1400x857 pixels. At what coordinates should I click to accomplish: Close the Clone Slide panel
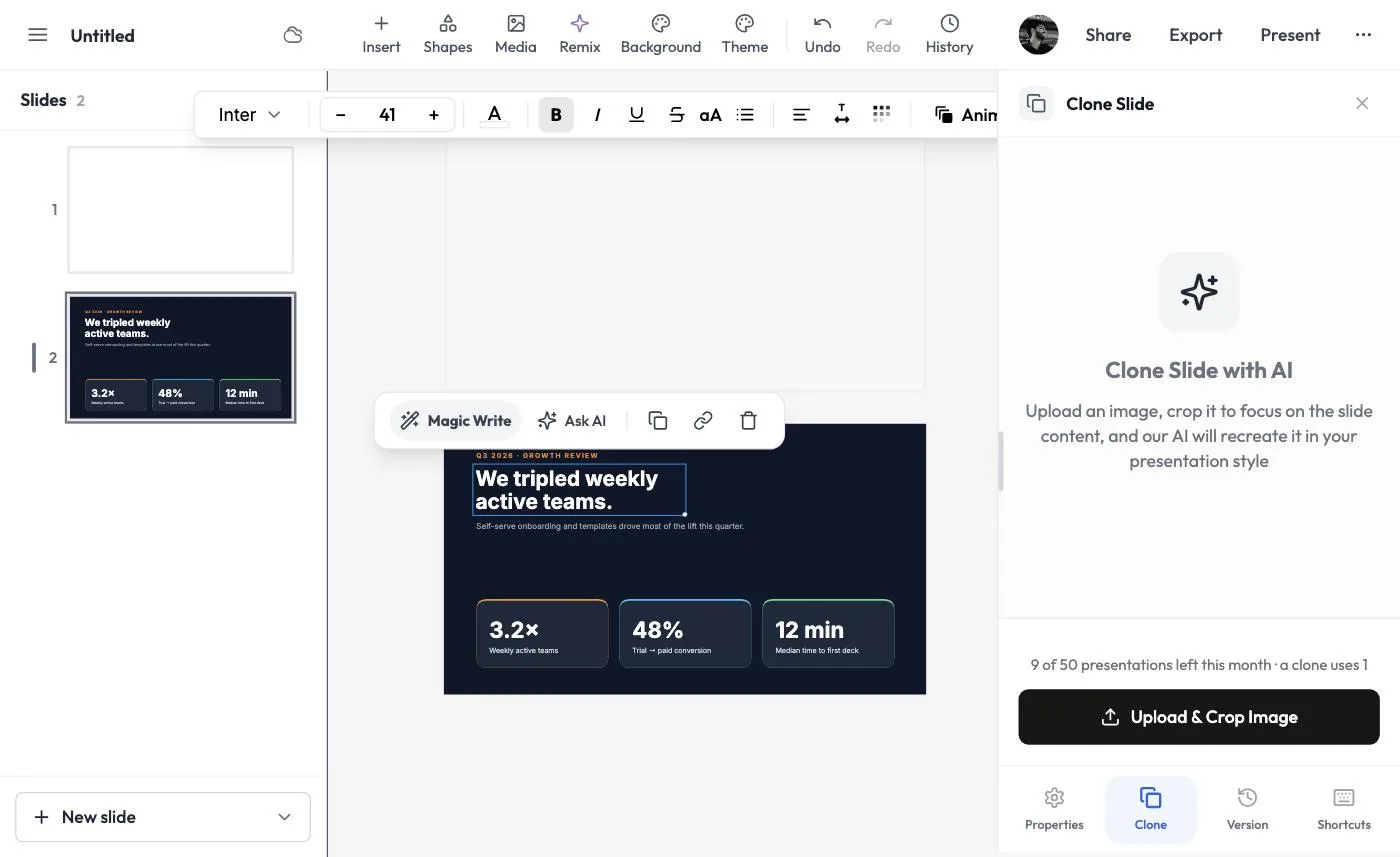1362,103
